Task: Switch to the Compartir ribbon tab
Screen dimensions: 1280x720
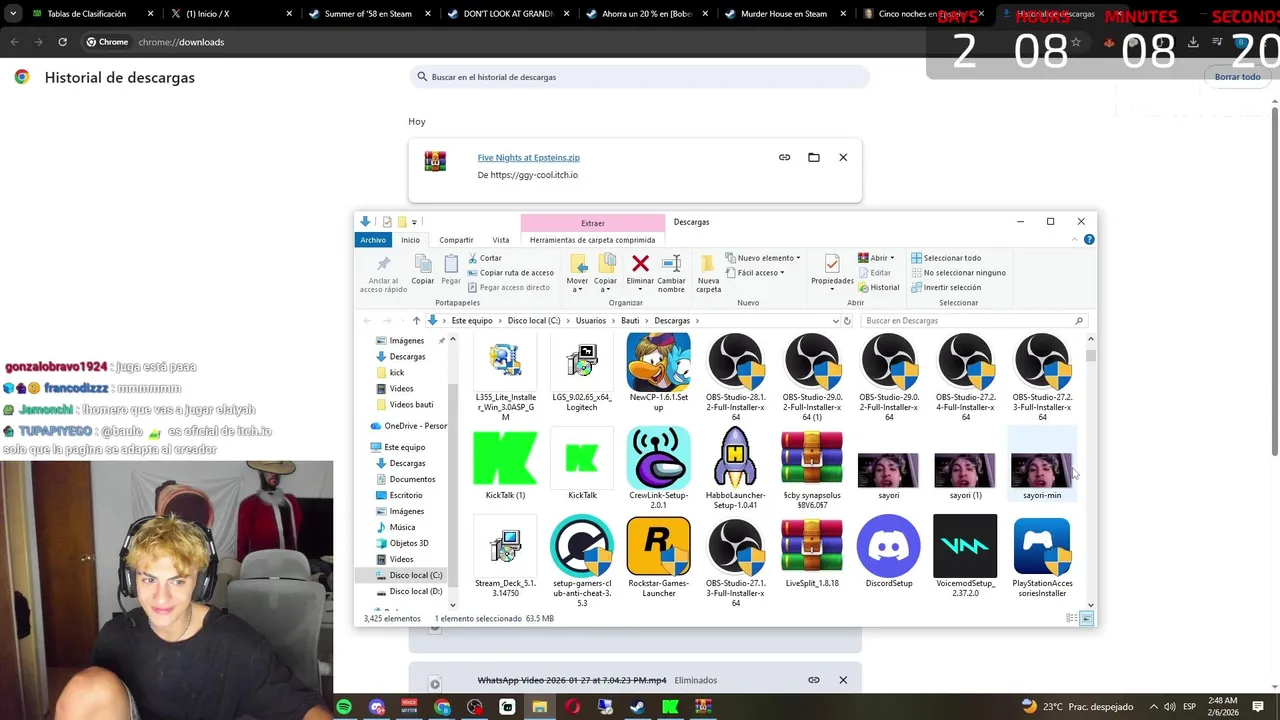Action: [456, 240]
